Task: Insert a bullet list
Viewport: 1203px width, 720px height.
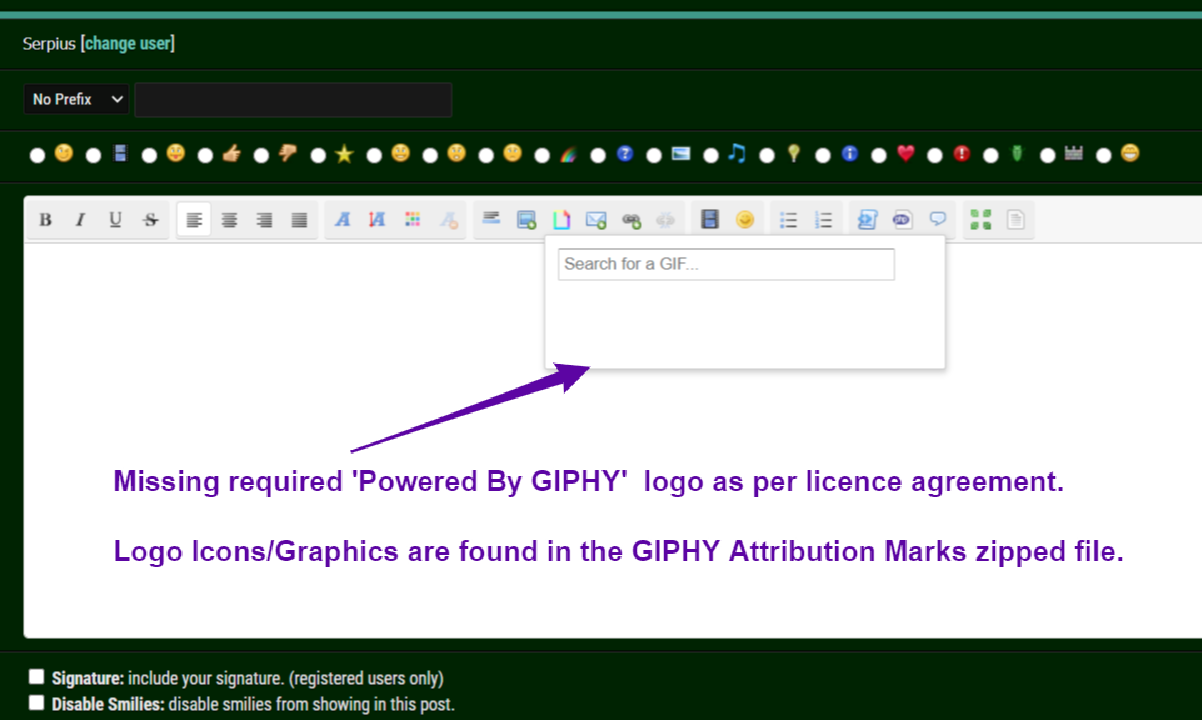Action: point(788,220)
